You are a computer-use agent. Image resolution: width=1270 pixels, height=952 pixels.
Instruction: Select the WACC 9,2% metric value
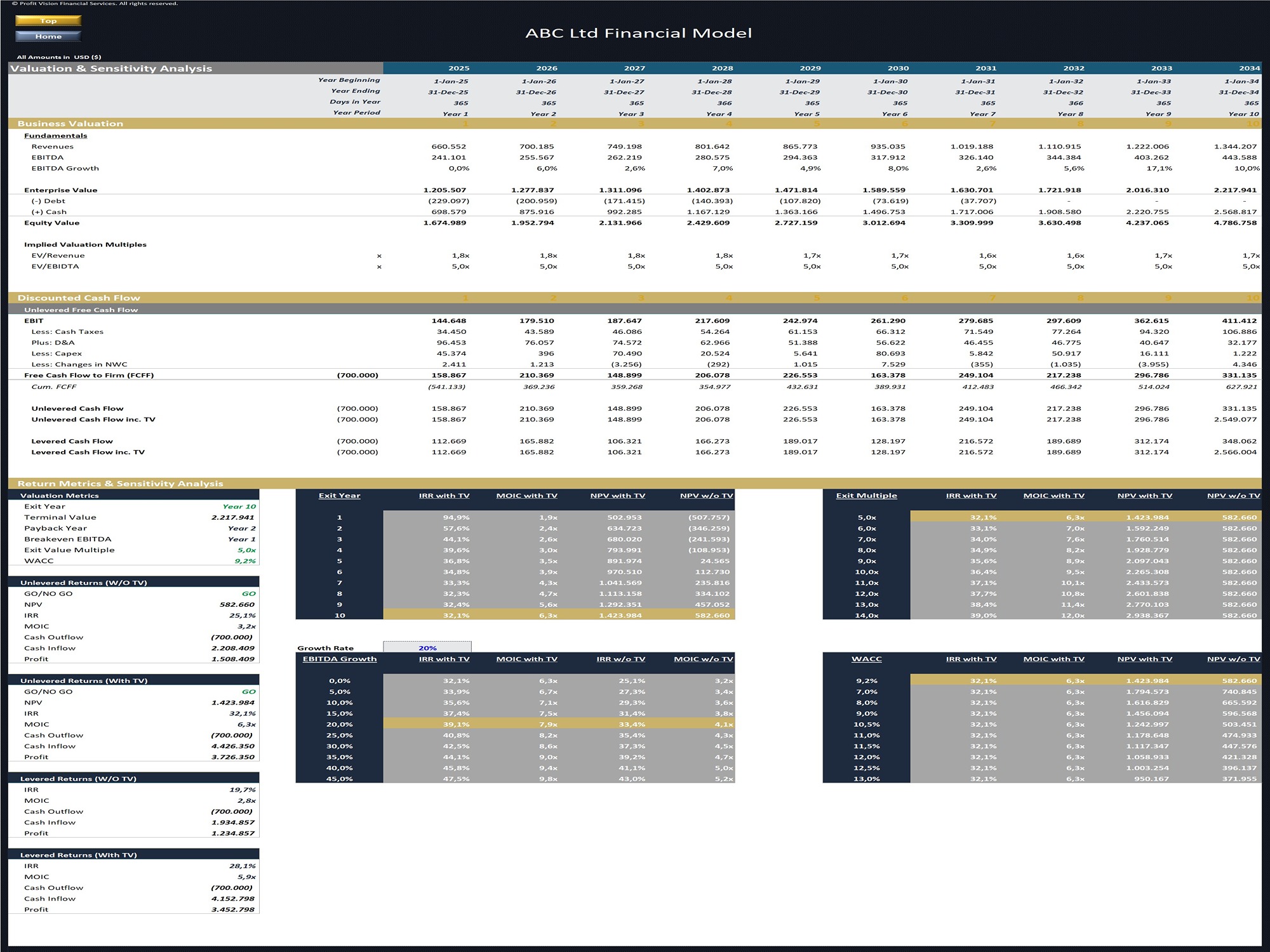click(x=245, y=560)
